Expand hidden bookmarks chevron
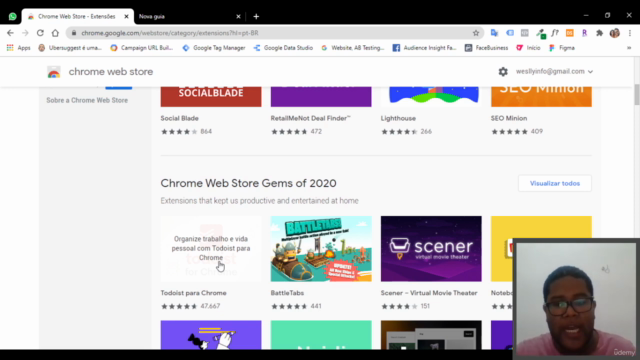The image size is (640, 360). 629,48
